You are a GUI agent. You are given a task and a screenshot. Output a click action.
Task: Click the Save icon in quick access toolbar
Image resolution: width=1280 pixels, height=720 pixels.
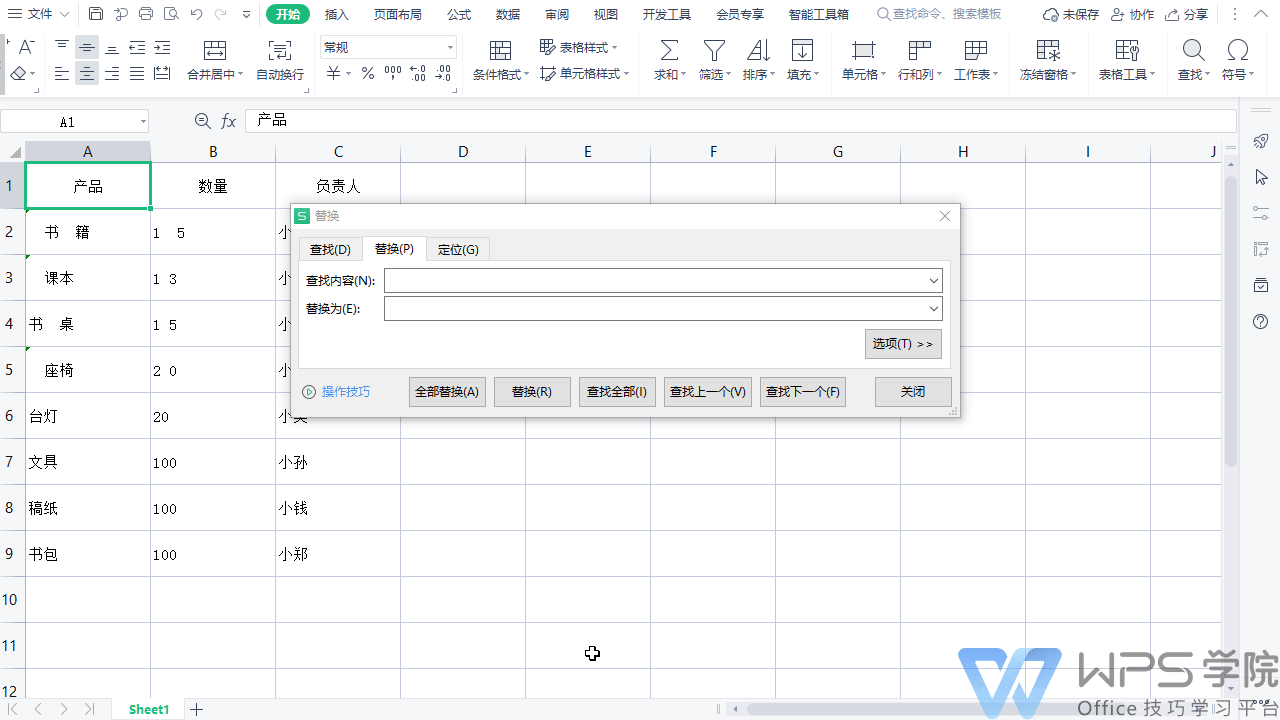click(96, 14)
